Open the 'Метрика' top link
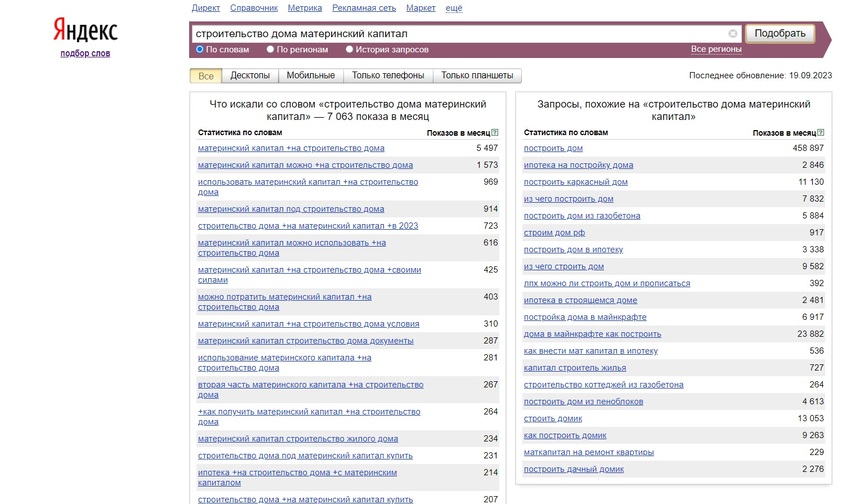 (305, 8)
